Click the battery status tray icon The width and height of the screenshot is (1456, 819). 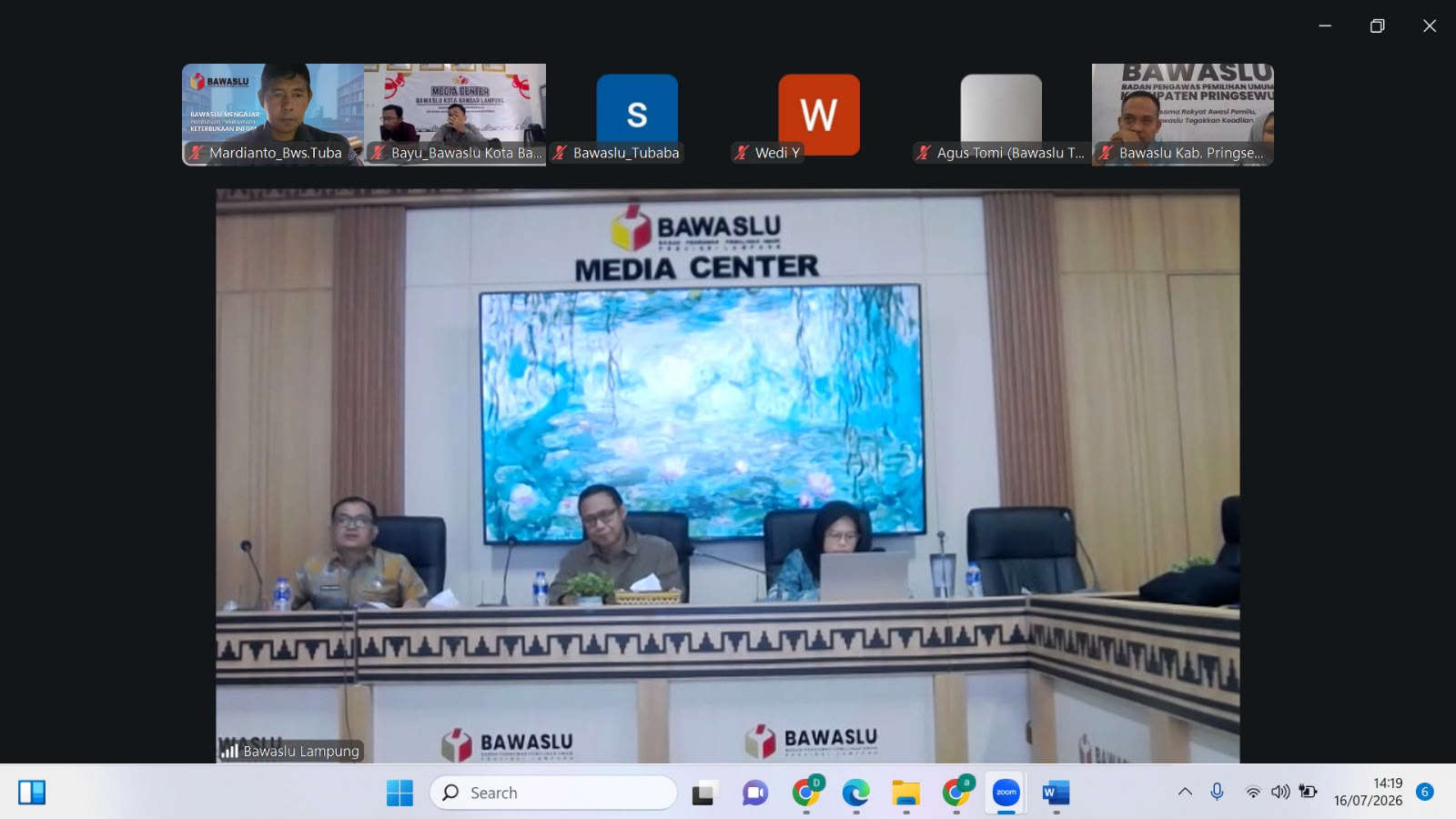1308,792
